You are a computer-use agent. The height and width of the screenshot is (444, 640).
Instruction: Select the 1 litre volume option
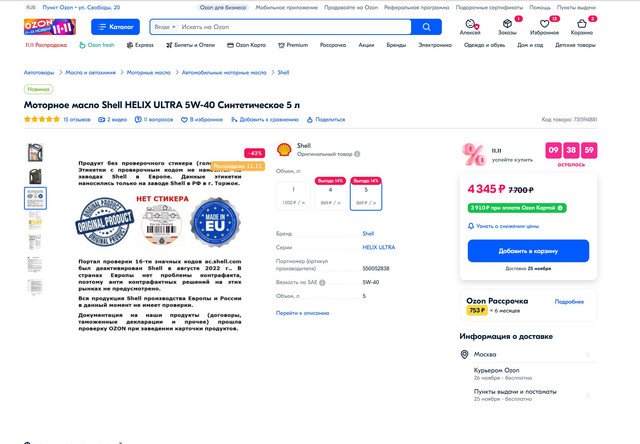point(293,195)
